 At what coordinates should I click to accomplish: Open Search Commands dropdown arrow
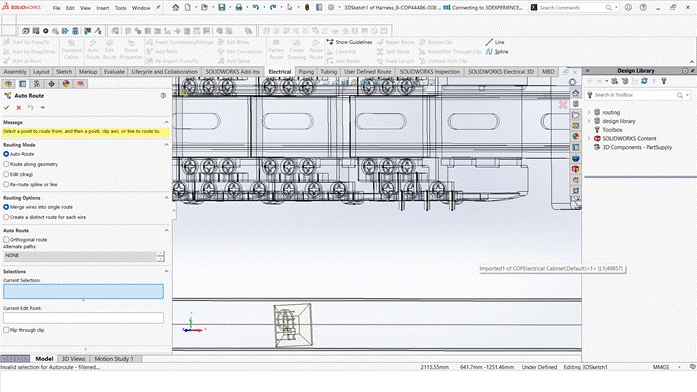[x=616, y=8]
